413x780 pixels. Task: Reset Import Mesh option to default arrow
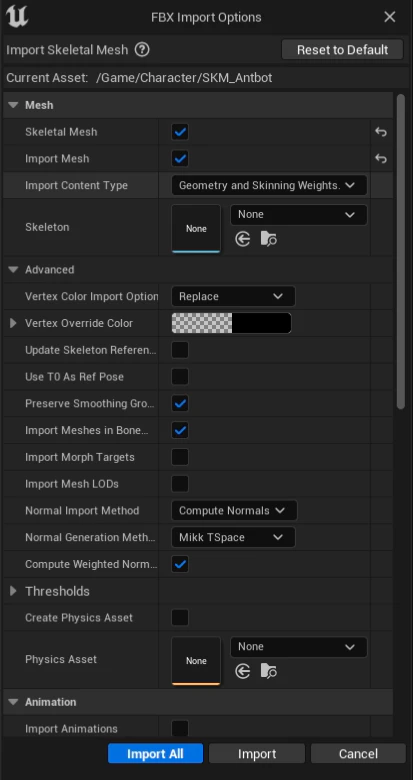click(x=381, y=159)
